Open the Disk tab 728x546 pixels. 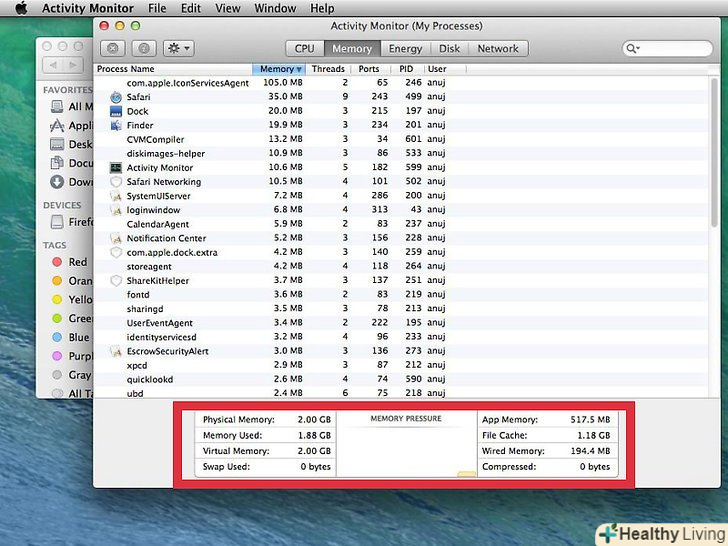(449, 48)
